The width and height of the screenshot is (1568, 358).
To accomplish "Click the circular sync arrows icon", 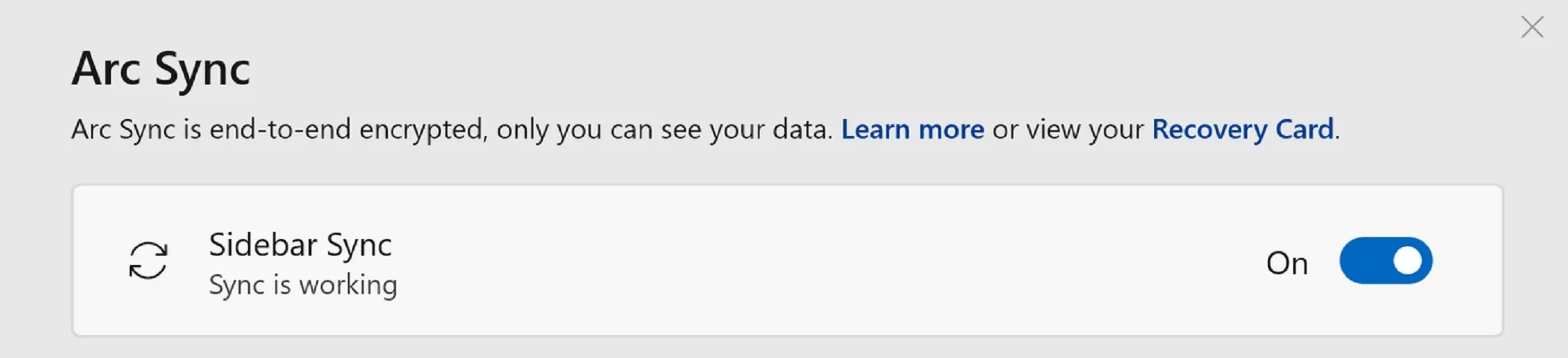I will coord(148,260).
